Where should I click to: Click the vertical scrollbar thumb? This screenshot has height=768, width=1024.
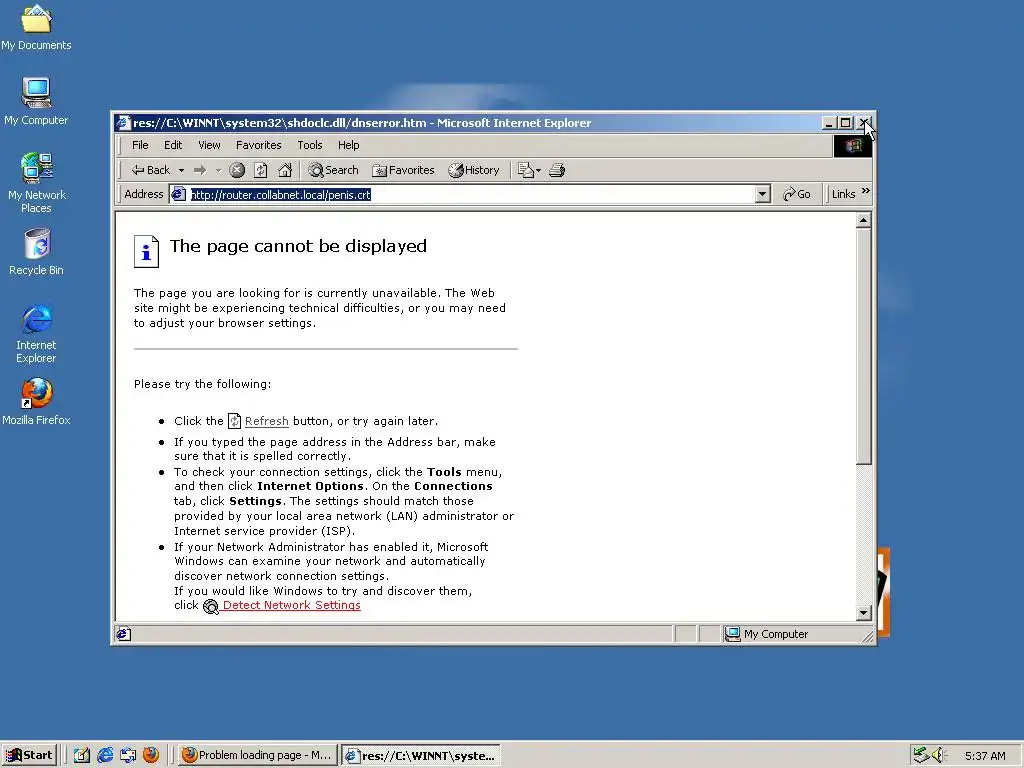863,347
